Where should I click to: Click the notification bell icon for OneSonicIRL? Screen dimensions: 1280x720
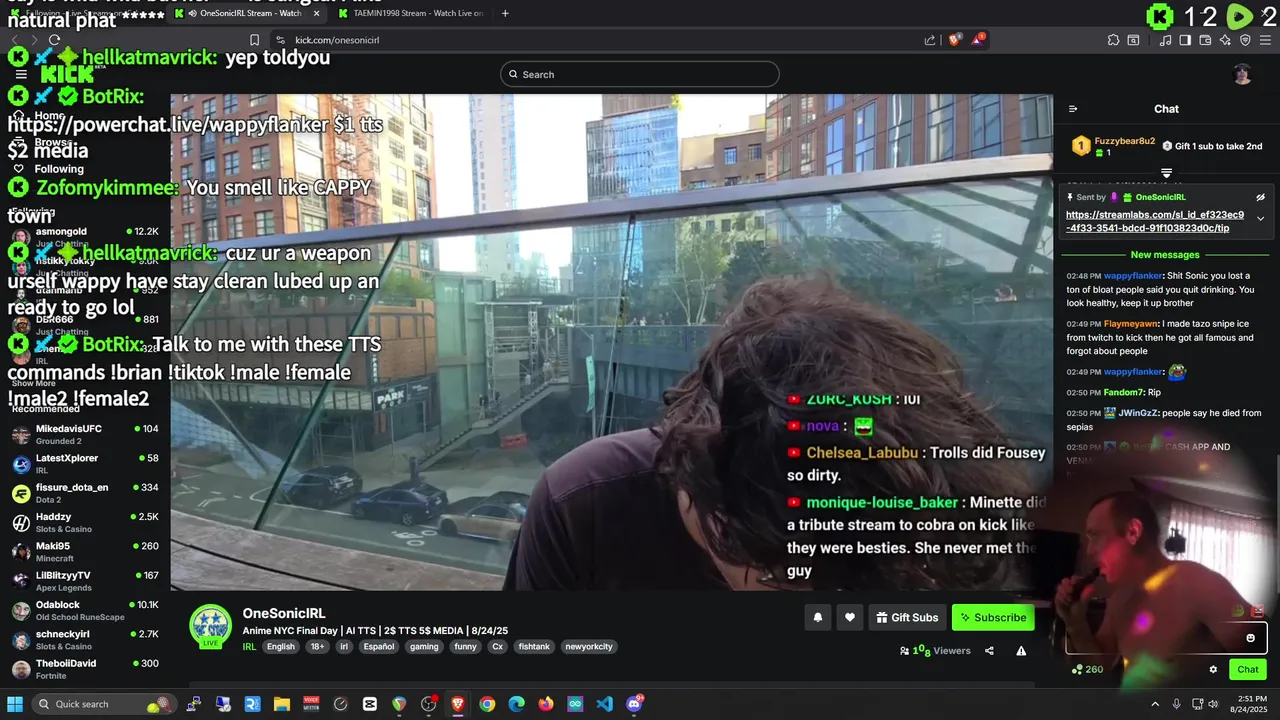pos(817,618)
